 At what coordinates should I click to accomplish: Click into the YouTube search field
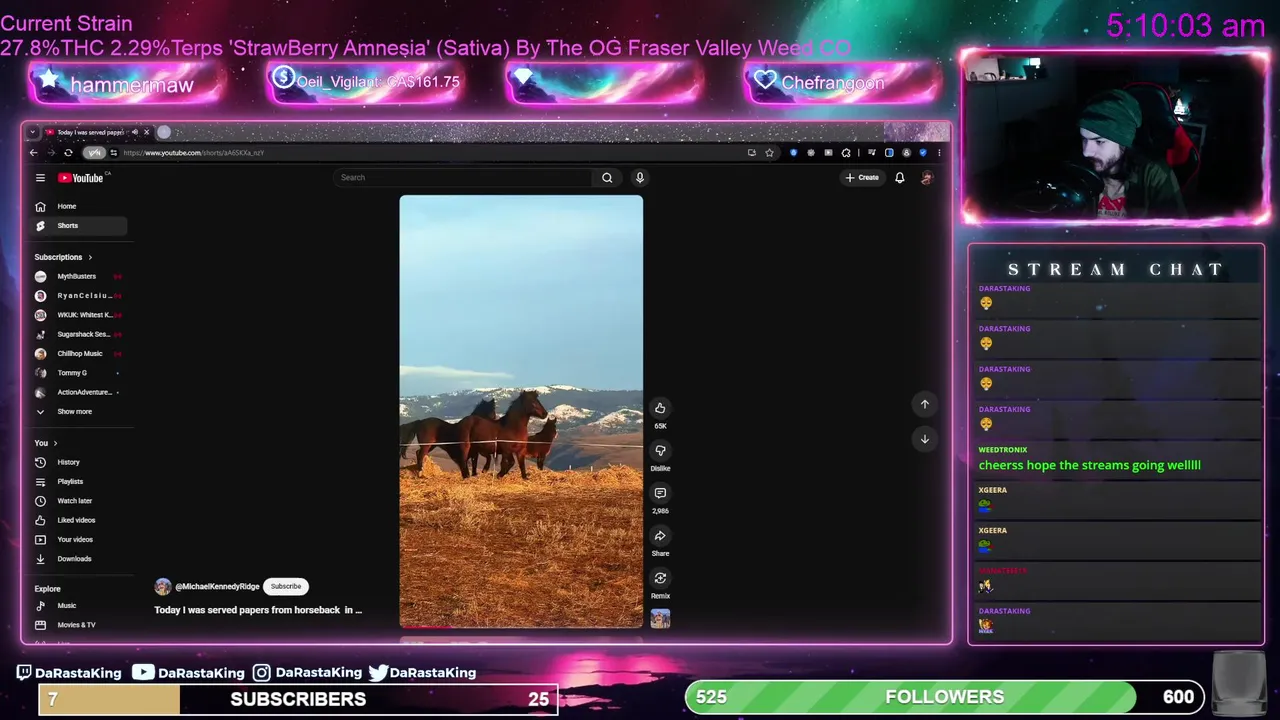(463, 178)
